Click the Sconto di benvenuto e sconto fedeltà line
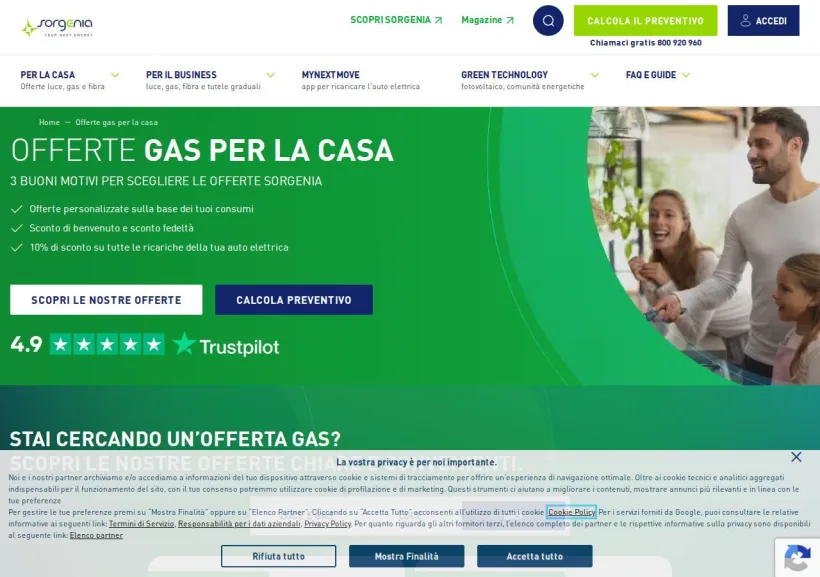820x577 pixels. [111, 228]
